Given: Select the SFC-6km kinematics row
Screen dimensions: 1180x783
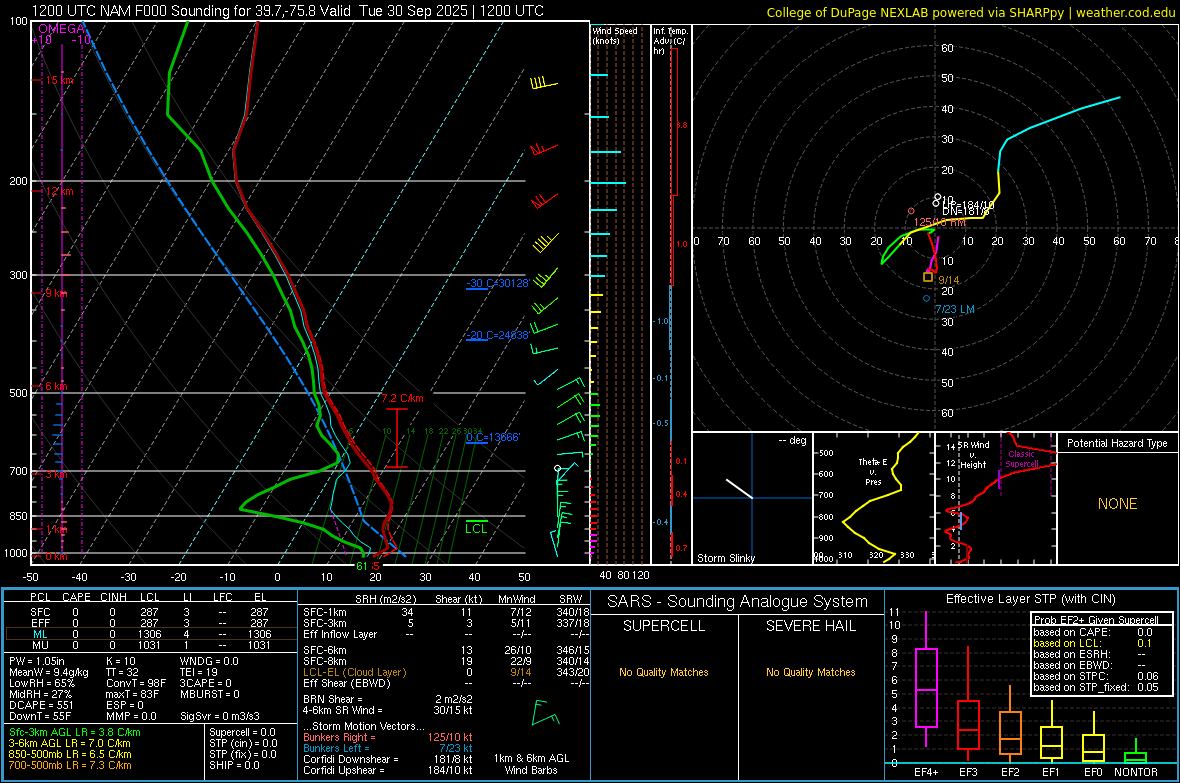Looking at the screenshot, I should tap(446, 650).
